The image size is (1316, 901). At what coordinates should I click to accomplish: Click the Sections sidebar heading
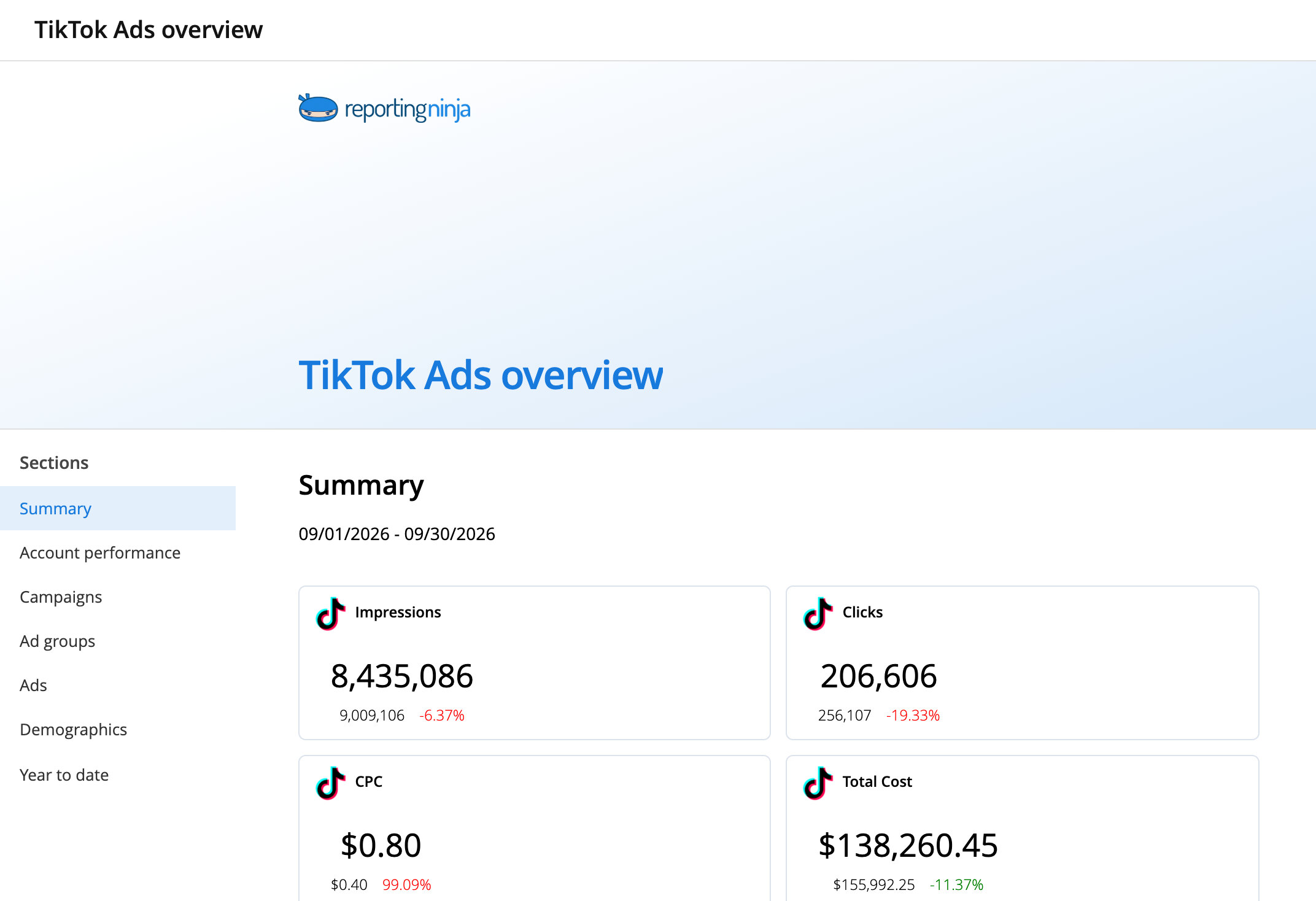(54, 462)
